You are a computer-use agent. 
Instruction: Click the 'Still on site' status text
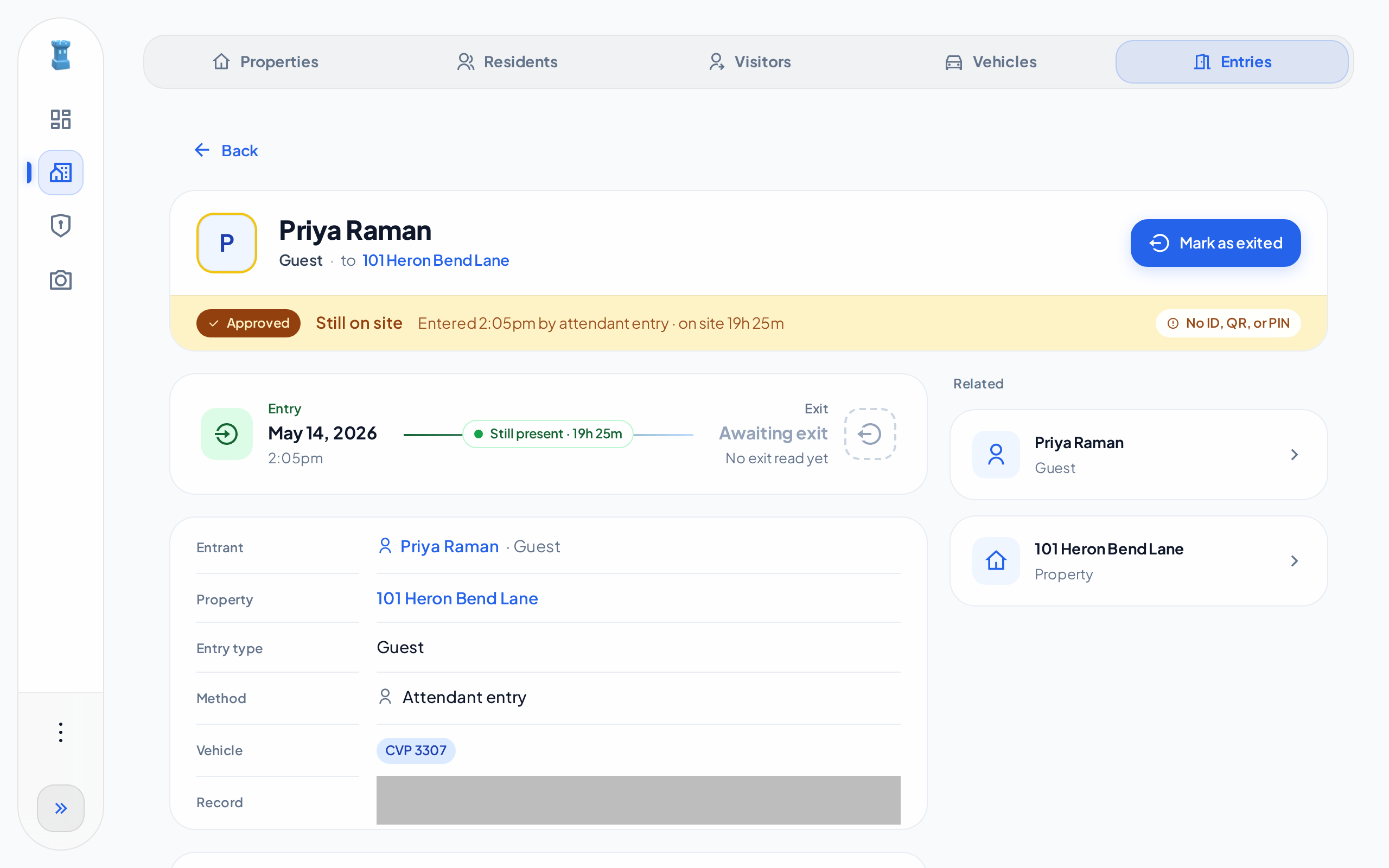[x=359, y=323]
